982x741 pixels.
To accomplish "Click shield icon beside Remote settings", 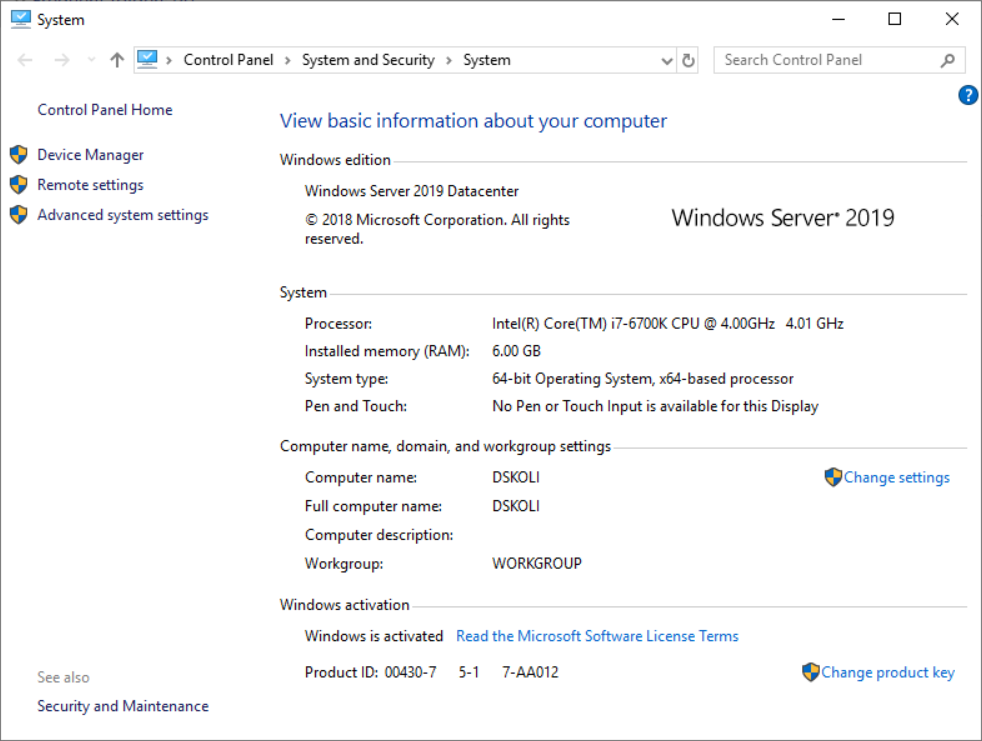I will click(x=19, y=184).
